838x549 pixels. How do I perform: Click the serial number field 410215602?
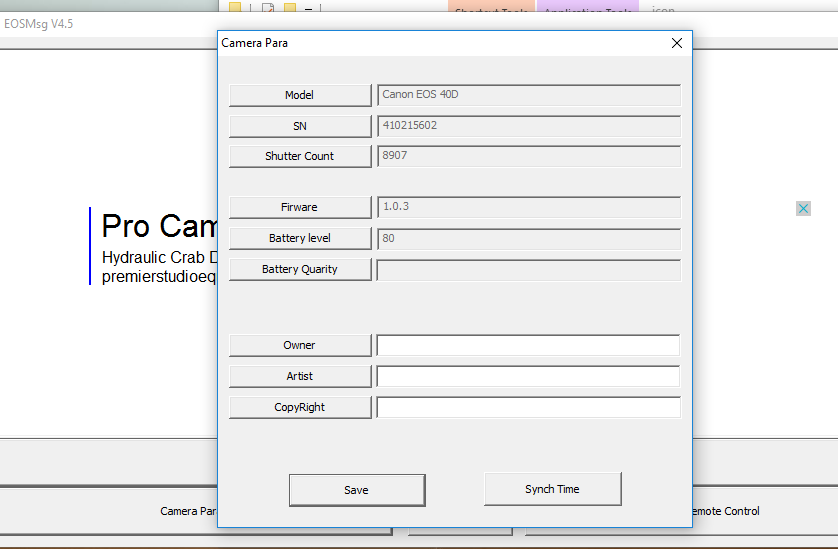click(529, 126)
